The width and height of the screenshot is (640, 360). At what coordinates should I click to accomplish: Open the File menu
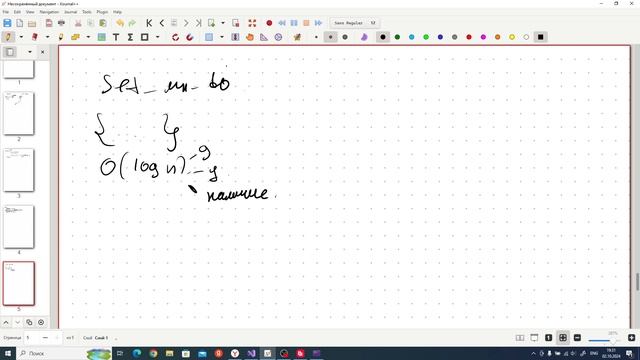coord(6,12)
